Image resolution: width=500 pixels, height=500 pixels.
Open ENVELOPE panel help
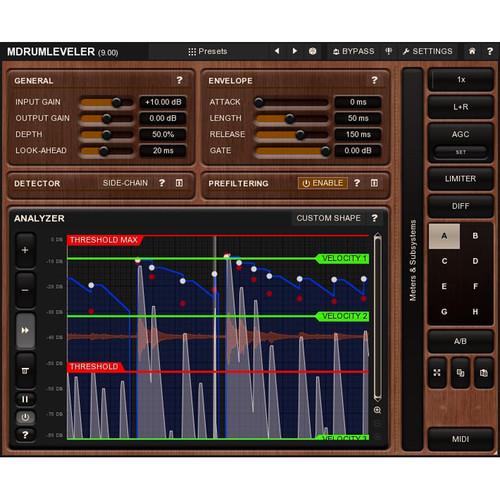click(374, 80)
